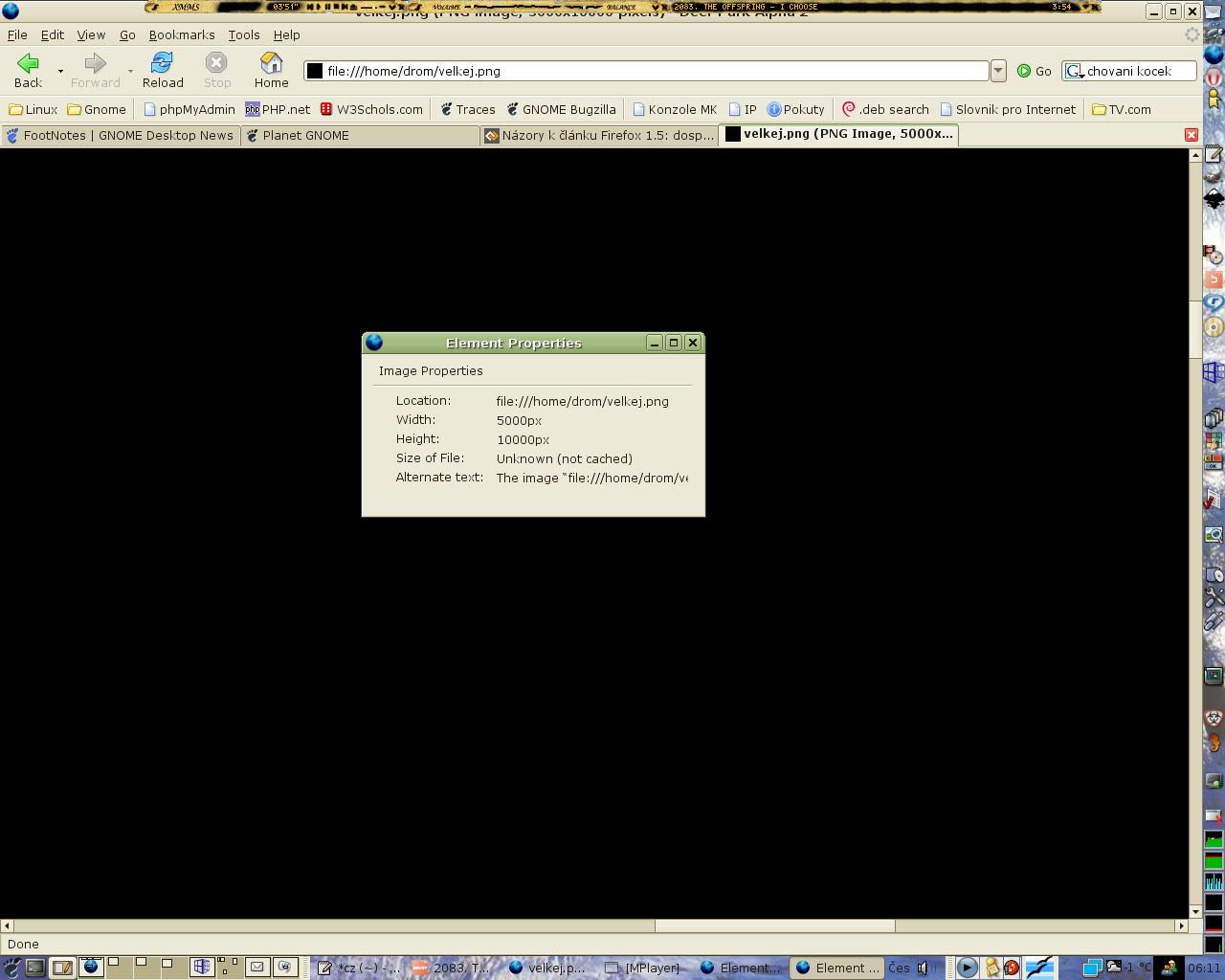Open the search engine selector dropdown
1225x980 pixels.
(x=1074, y=71)
